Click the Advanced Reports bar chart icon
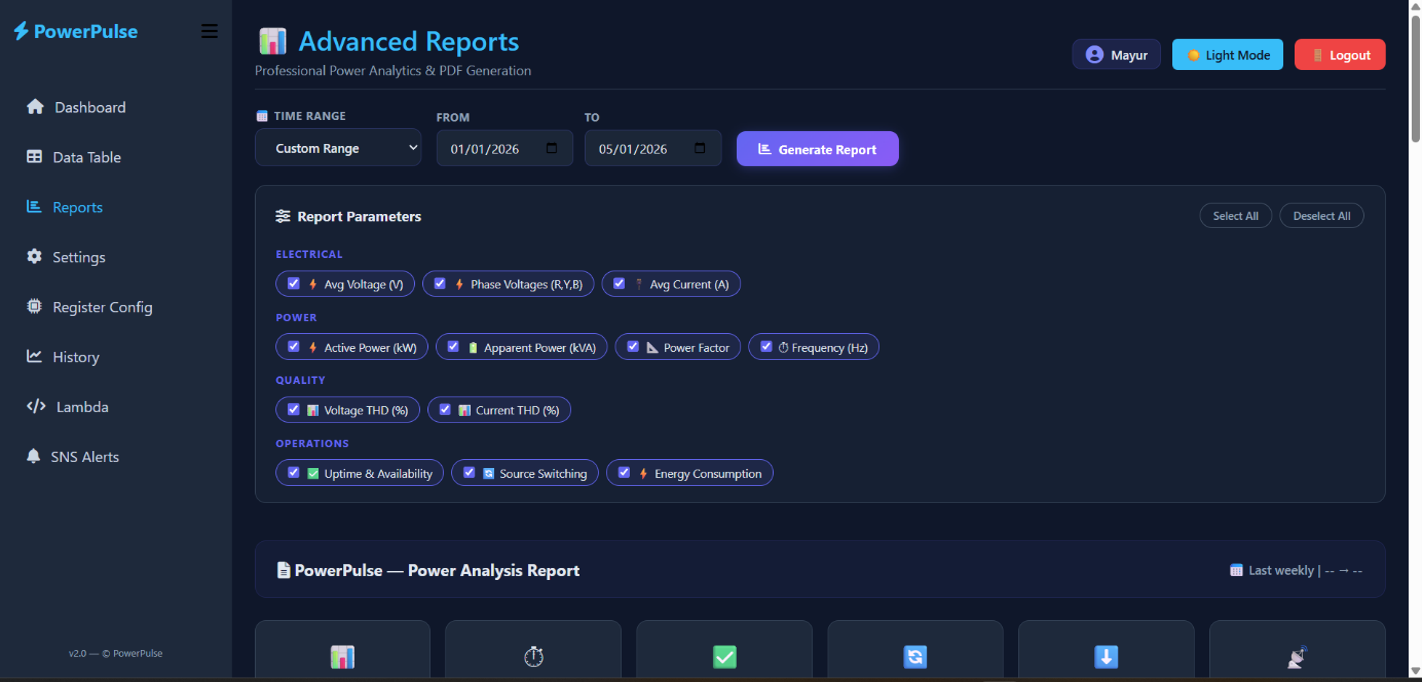This screenshot has width=1422, height=682. 273,41
